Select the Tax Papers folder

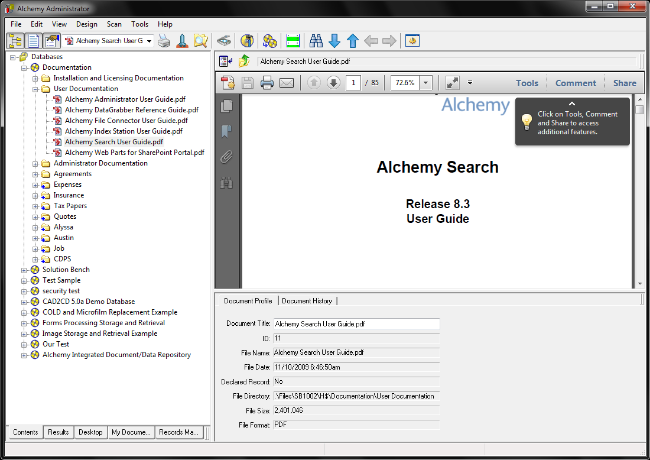(x=70, y=206)
